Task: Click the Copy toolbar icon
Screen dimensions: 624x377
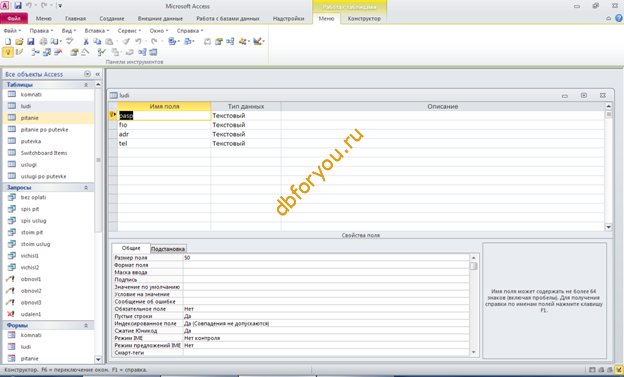Action: pos(97,41)
